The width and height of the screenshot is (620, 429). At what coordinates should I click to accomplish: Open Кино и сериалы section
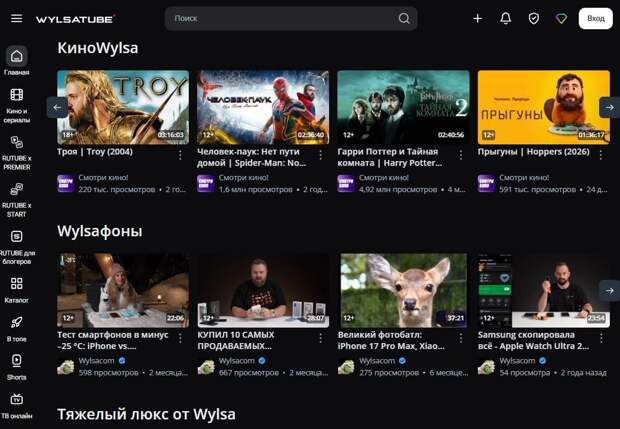17,101
